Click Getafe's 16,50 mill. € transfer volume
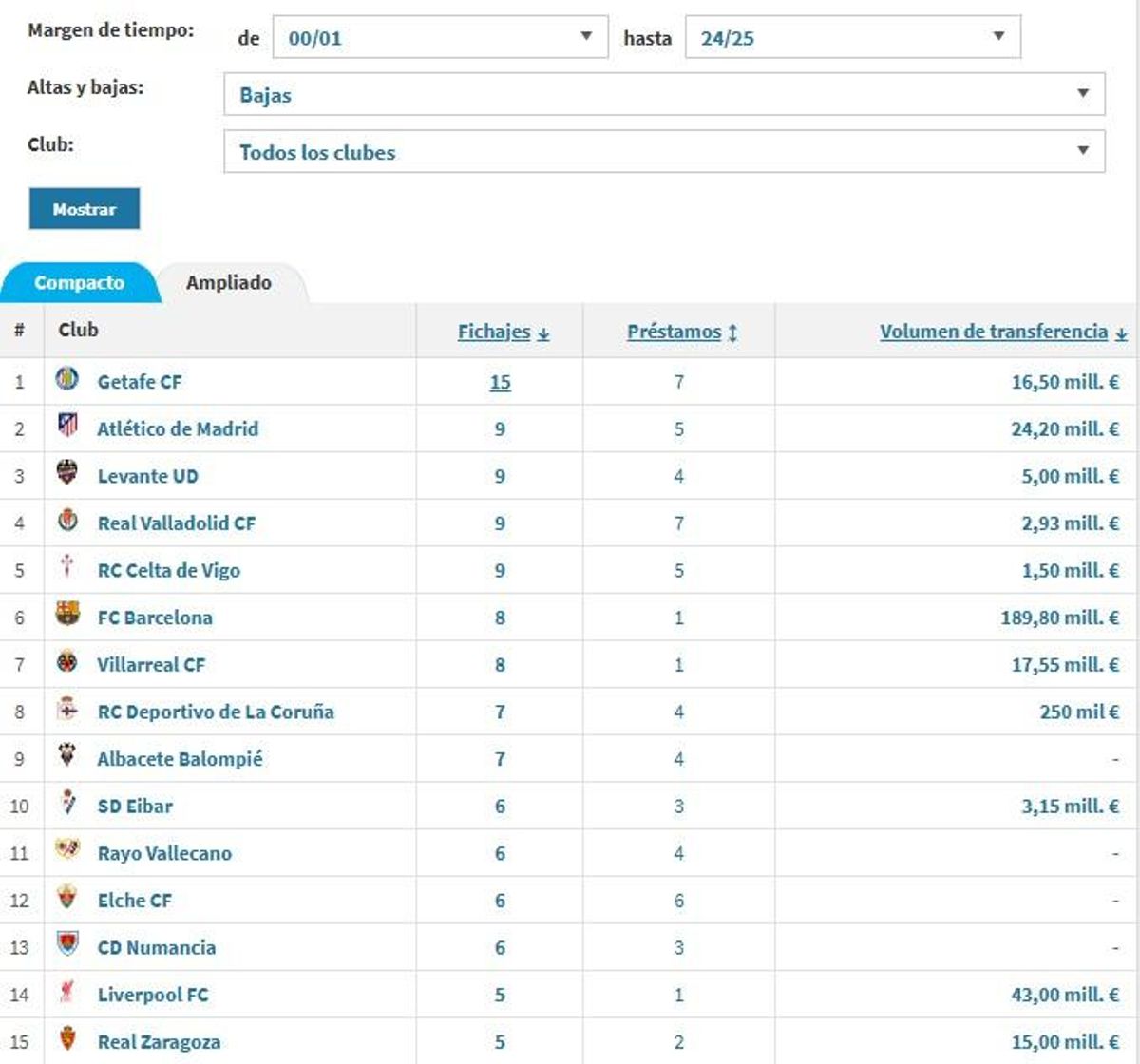 point(1065,382)
